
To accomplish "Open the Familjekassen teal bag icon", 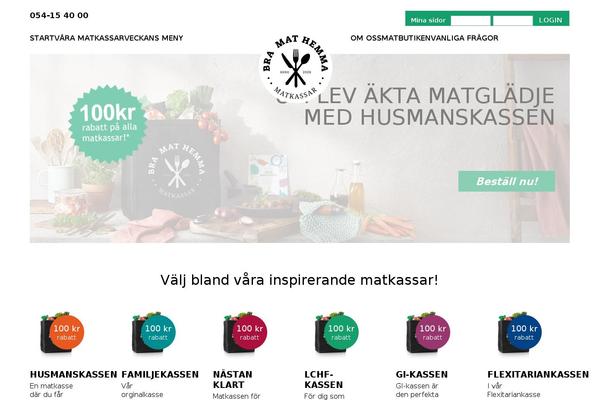I will pos(154,333).
